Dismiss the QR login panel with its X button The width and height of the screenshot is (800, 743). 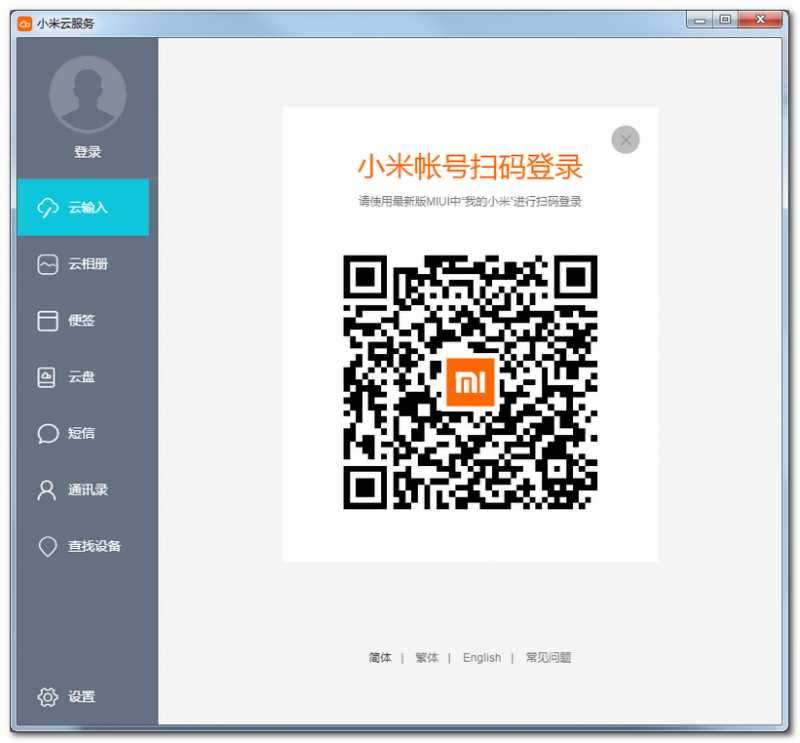tap(625, 140)
